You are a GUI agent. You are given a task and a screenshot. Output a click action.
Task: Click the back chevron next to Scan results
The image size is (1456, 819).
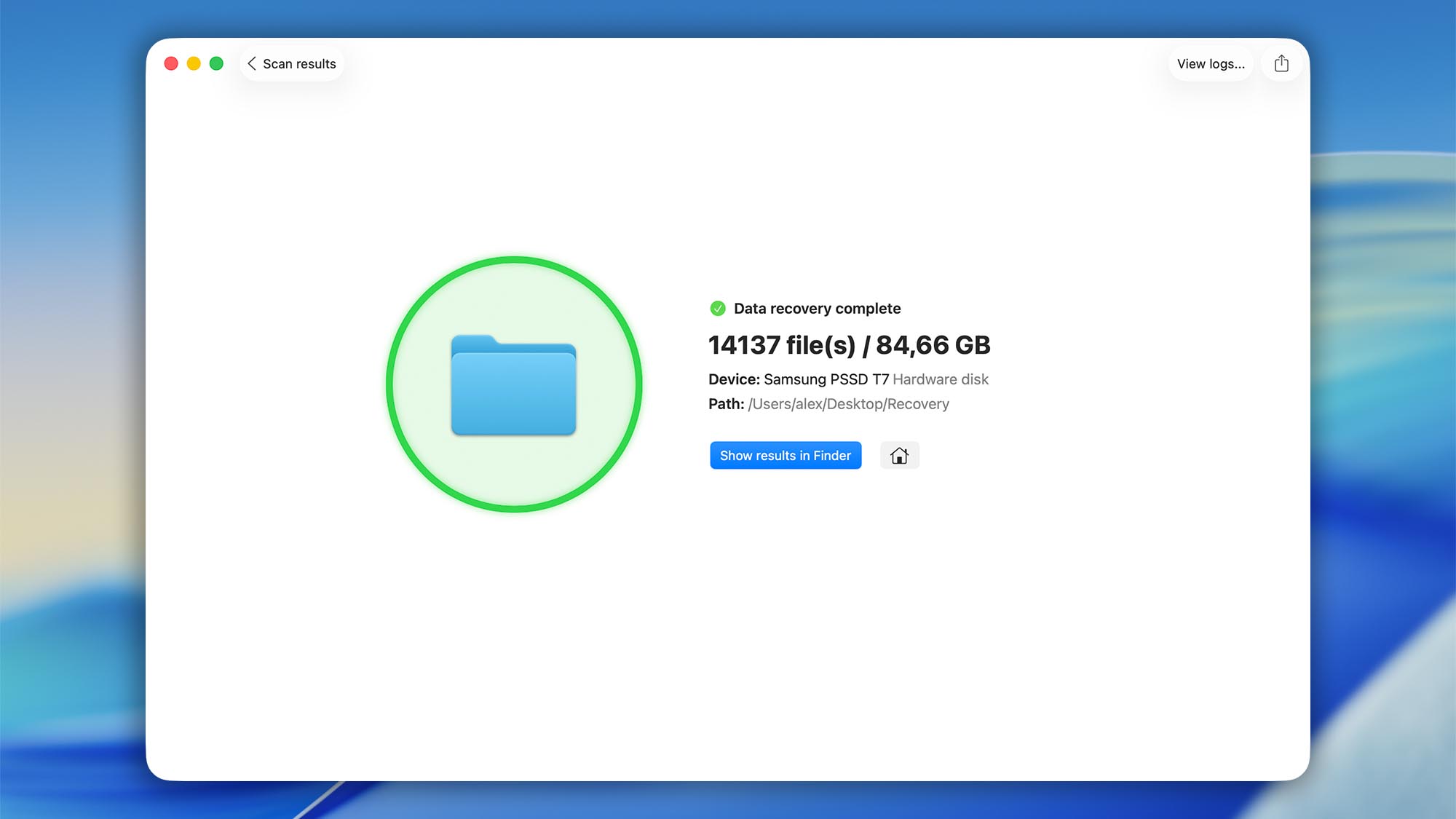coord(251,63)
